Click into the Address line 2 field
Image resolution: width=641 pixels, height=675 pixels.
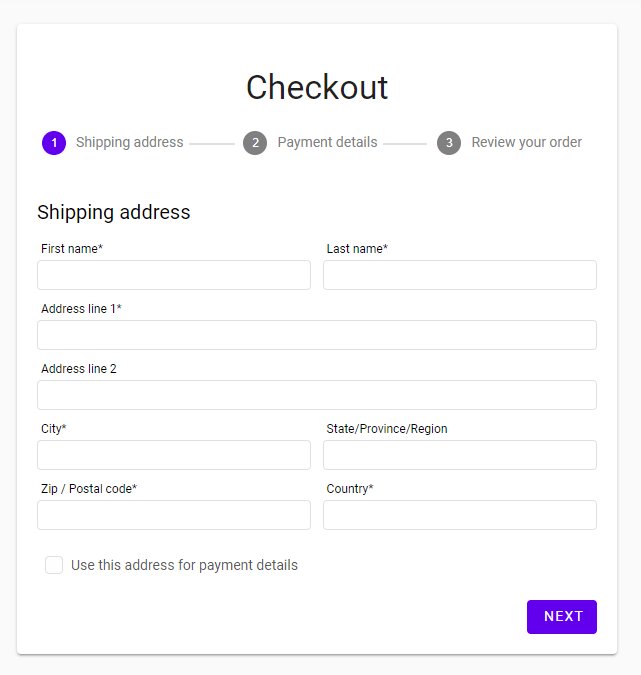click(x=317, y=395)
